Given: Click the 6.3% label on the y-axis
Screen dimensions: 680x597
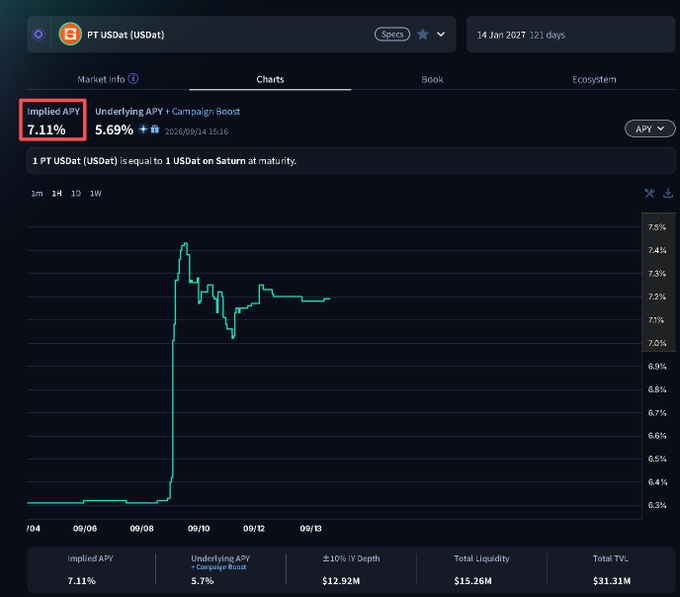Looking at the screenshot, I should pos(657,505).
